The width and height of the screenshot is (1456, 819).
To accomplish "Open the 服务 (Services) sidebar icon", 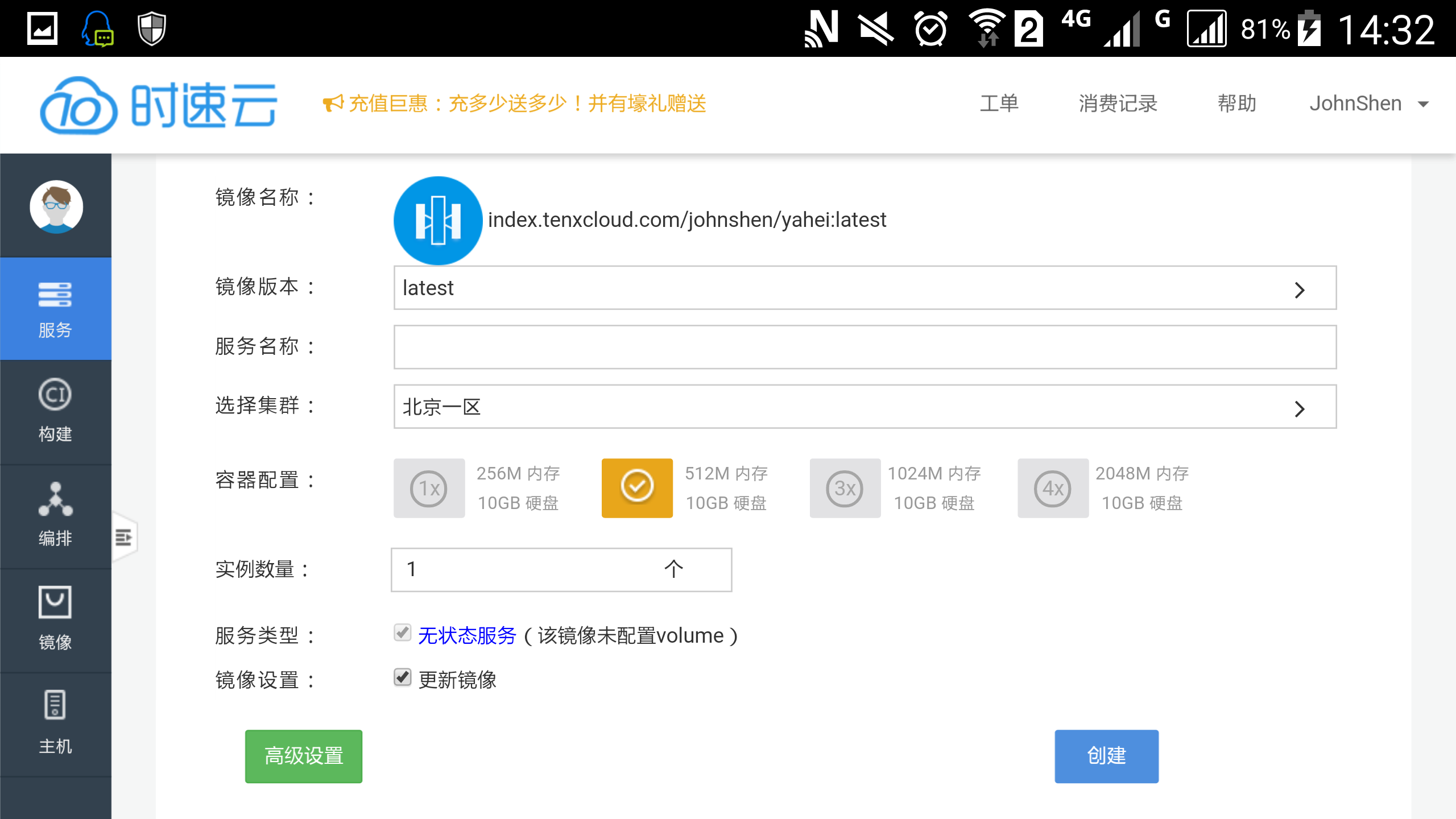I will point(55,309).
